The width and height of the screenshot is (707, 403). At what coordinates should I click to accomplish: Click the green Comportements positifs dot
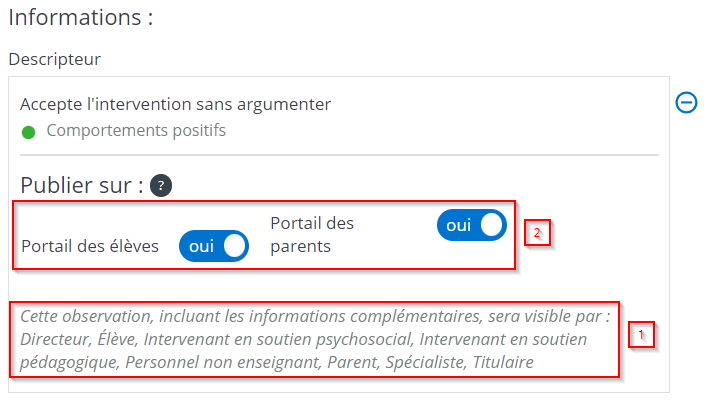tap(28, 131)
